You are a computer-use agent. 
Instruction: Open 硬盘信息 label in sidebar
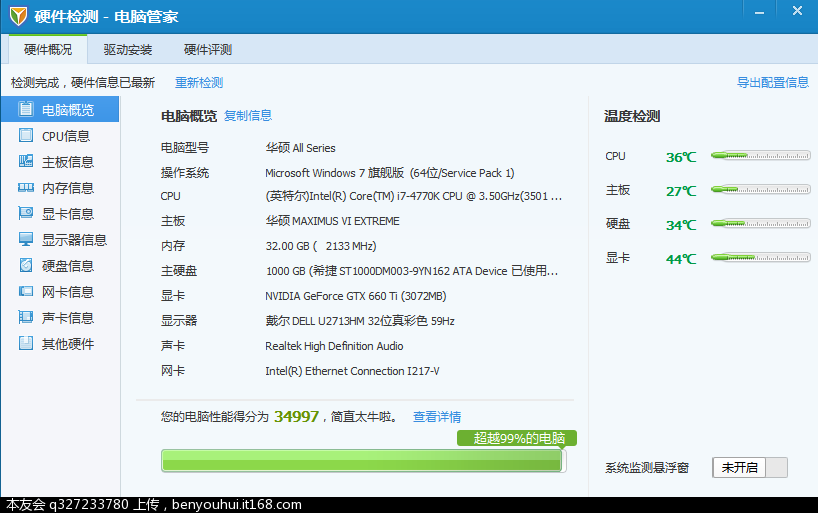tap(68, 266)
